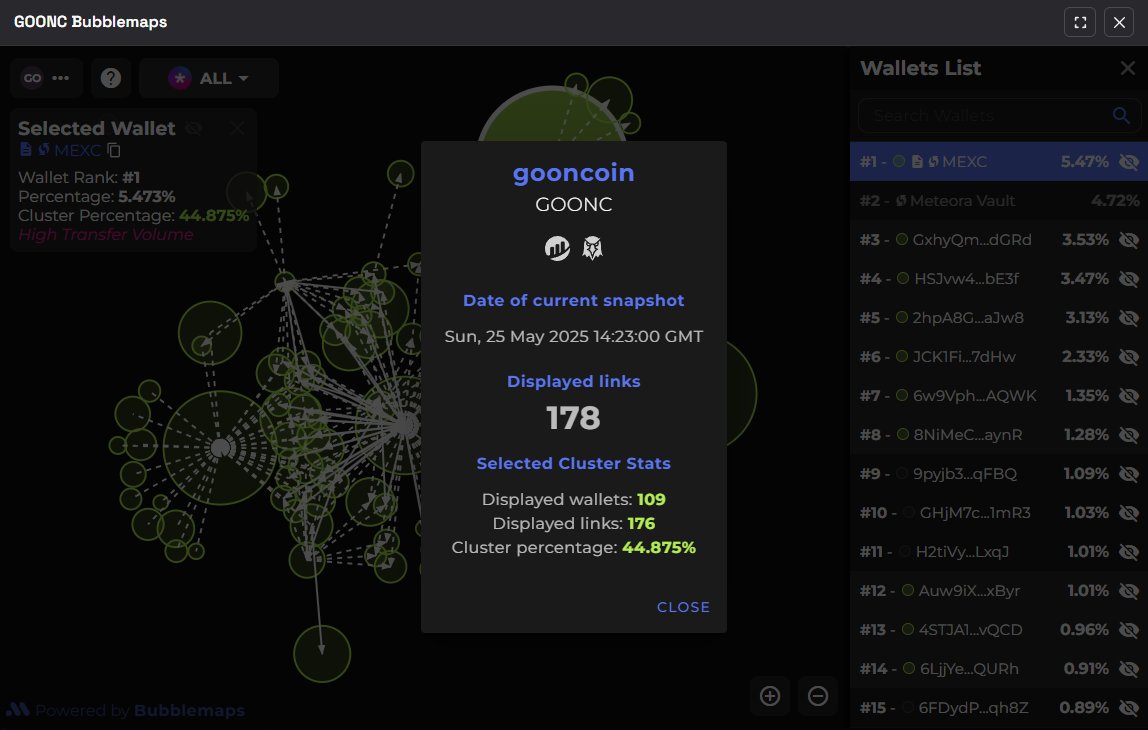Click the gooncoin title link

tap(573, 173)
